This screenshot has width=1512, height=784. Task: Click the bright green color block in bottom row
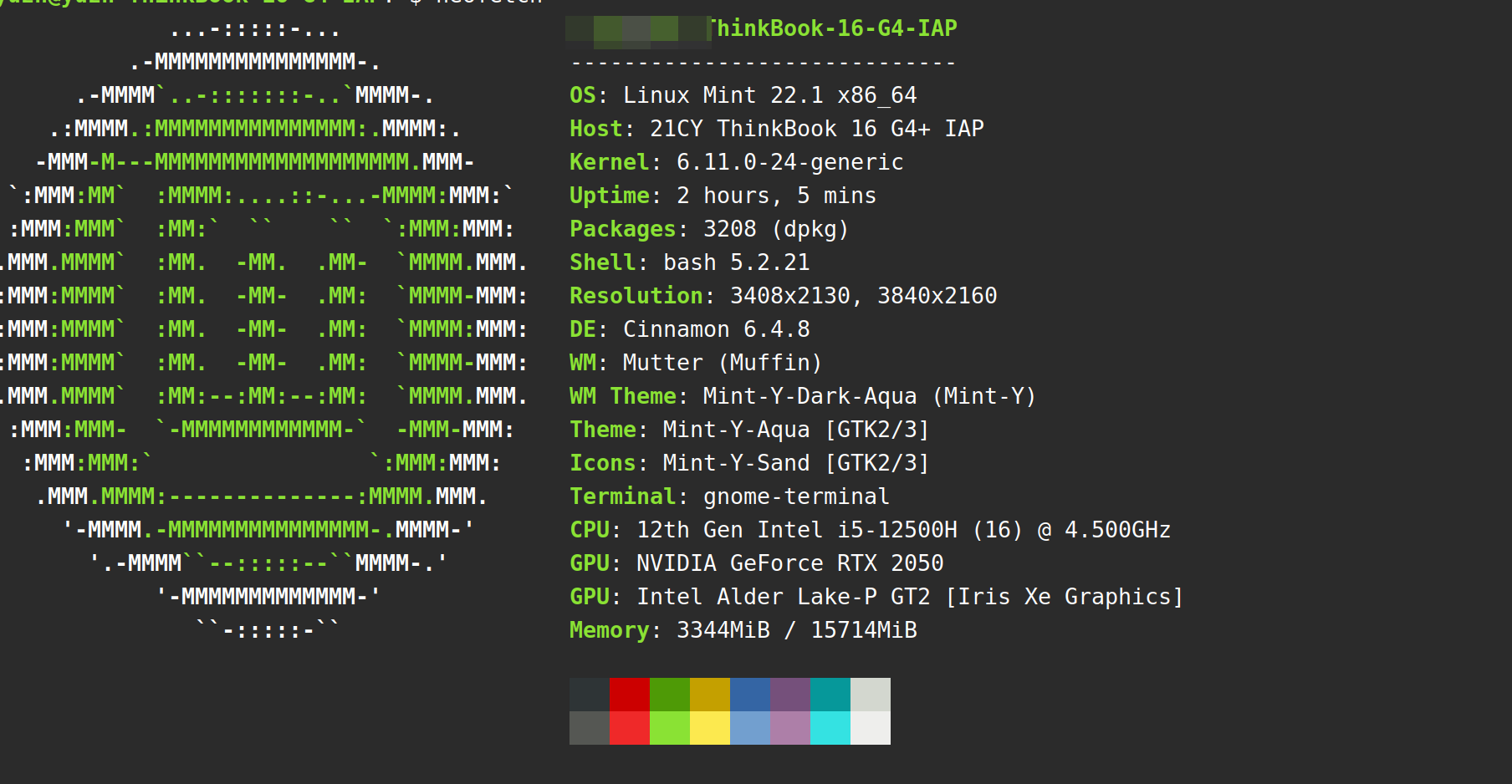pyautogui.click(x=670, y=728)
